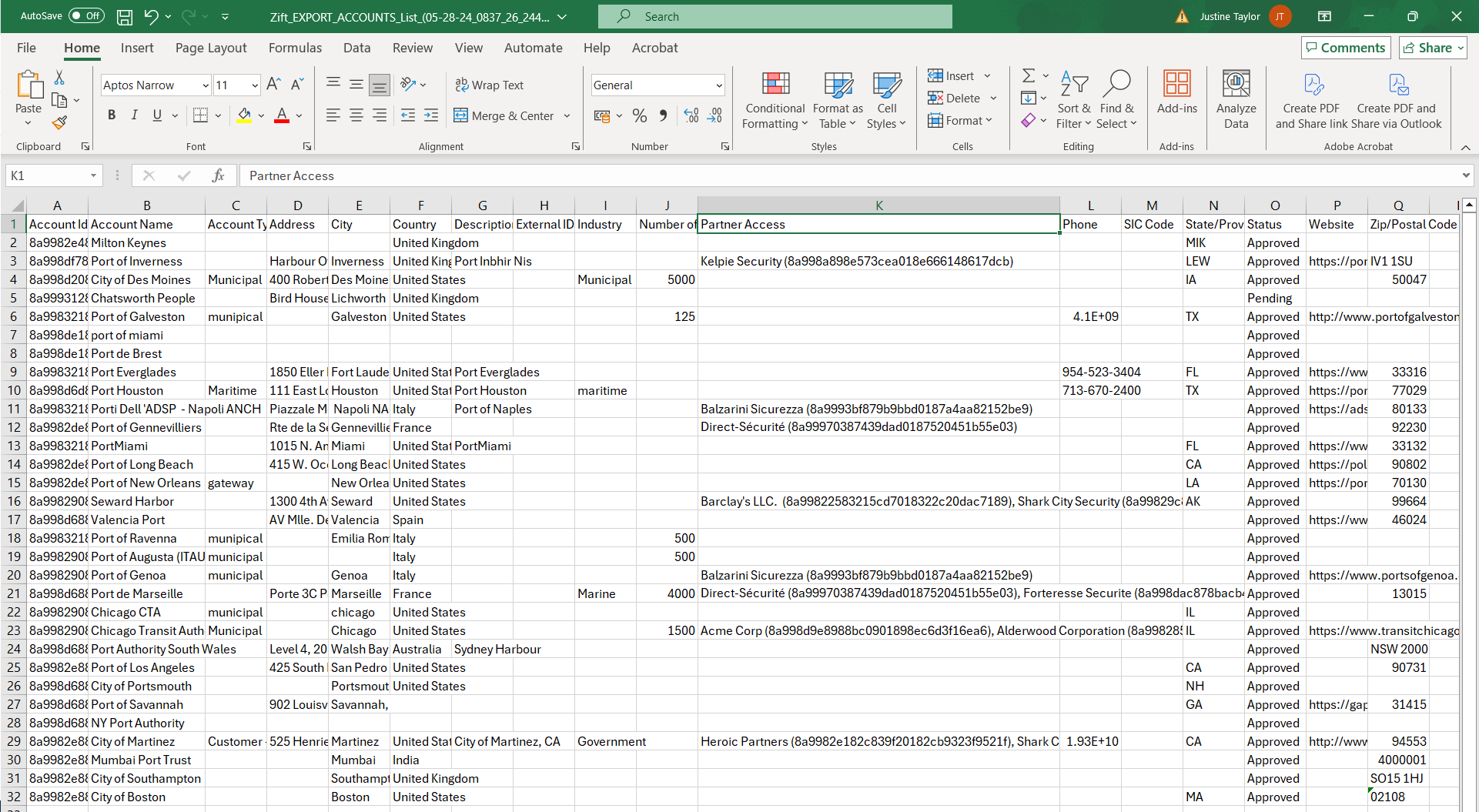This screenshot has width=1479, height=812.
Task: Apply the red Font Color
Action: [282, 115]
